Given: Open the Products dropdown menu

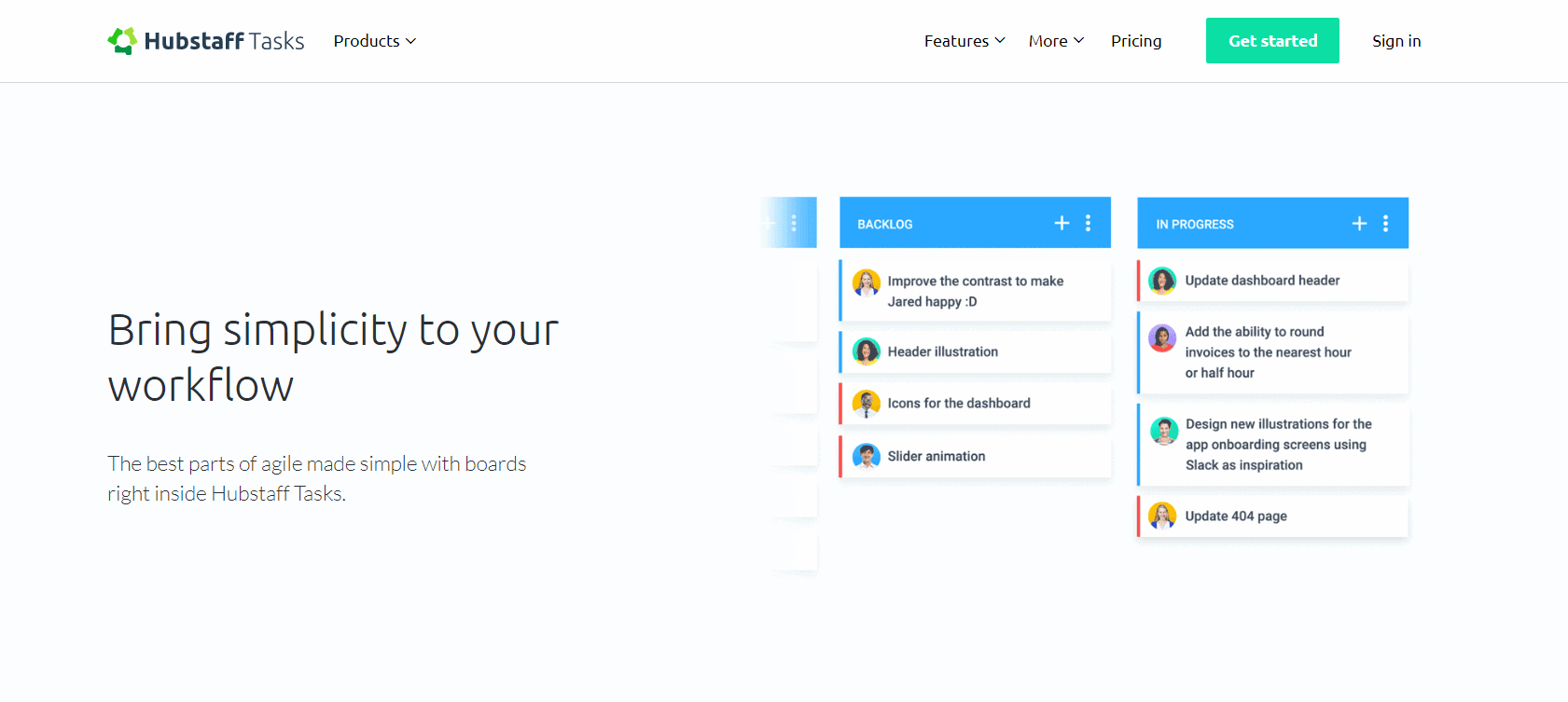Looking at the screenshot, I should [375, 41].
